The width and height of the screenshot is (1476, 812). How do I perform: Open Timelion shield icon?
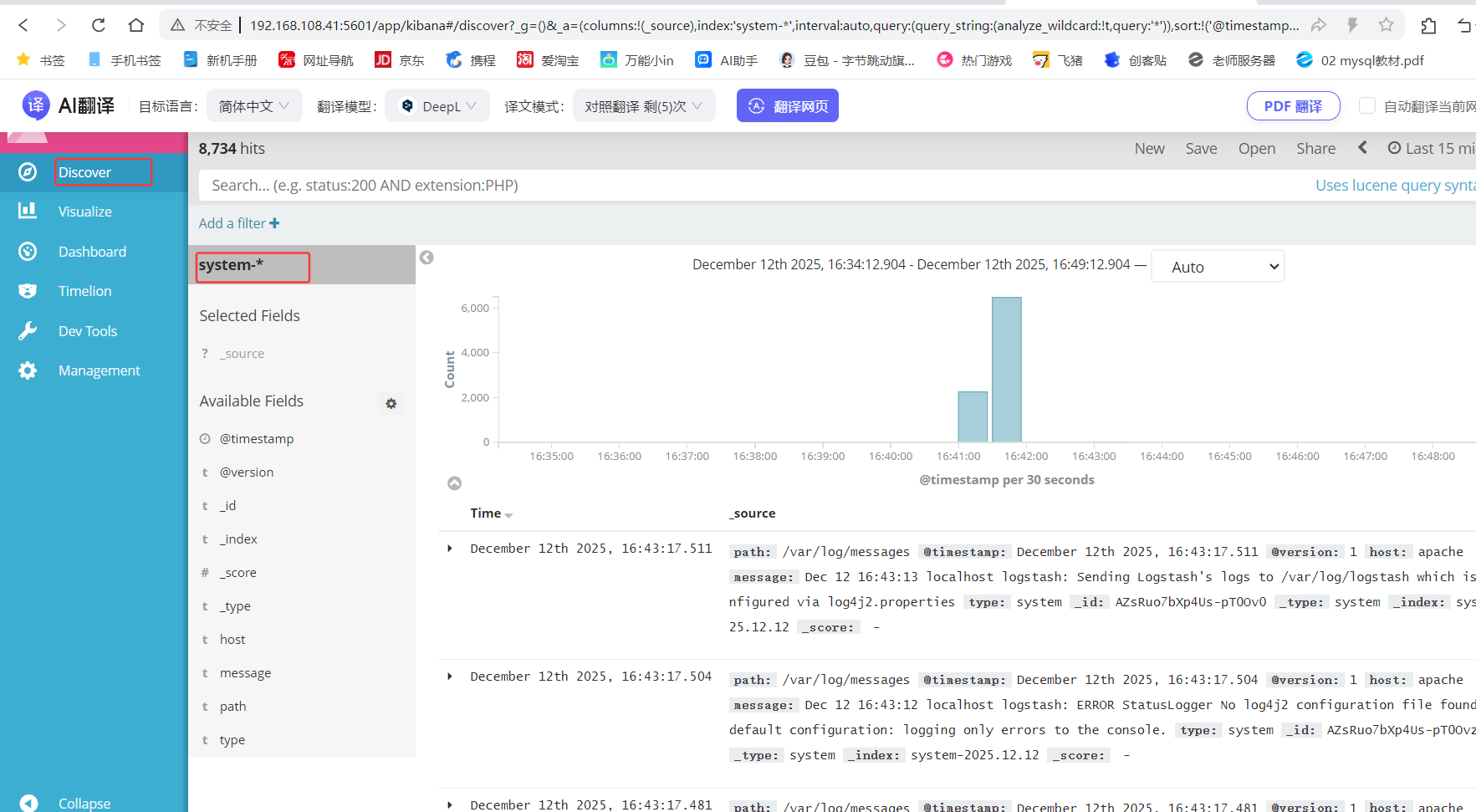pos(28,291)
